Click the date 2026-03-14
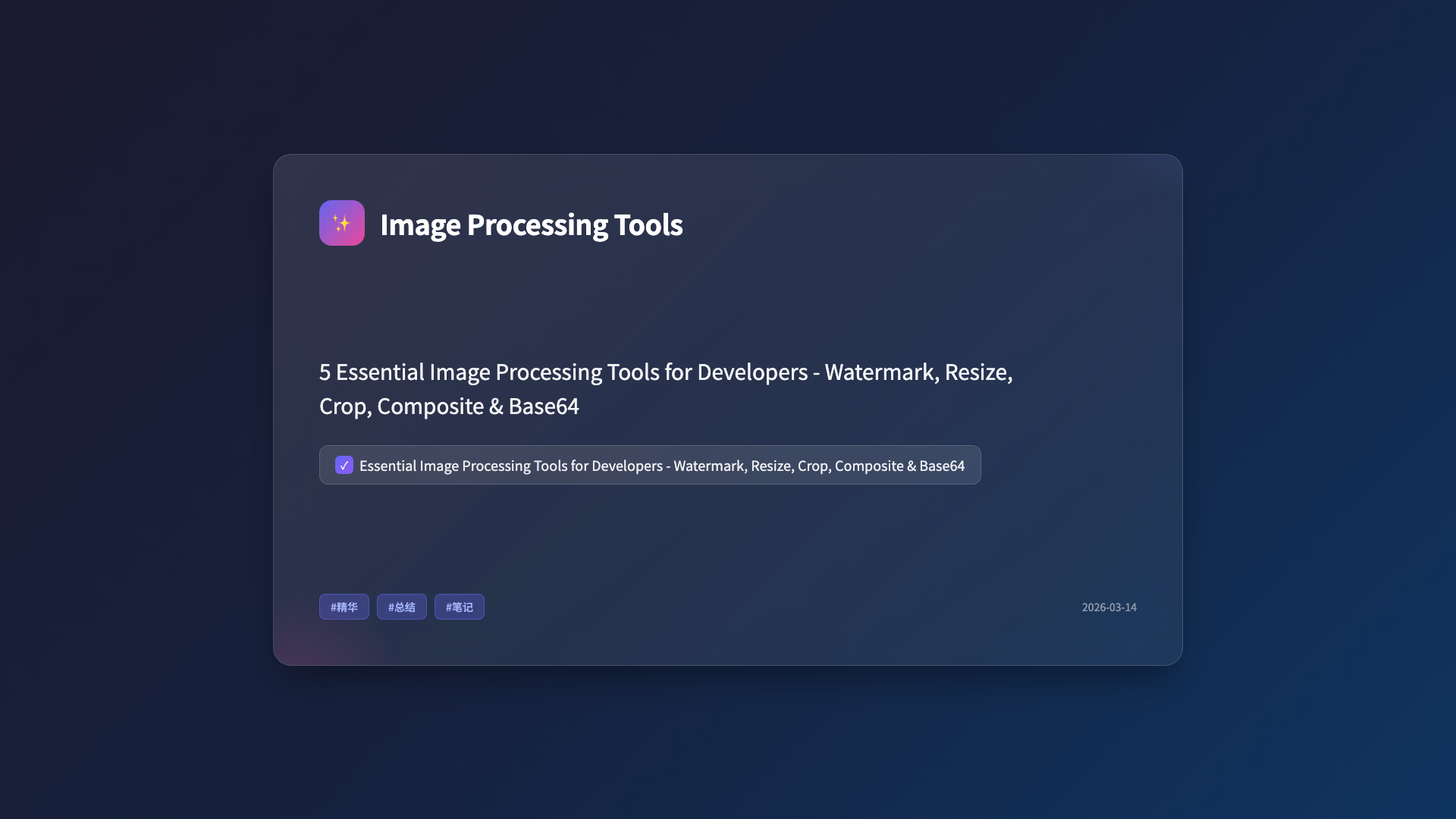This screenshot has width=1456, height=819. click(1109, 607)
